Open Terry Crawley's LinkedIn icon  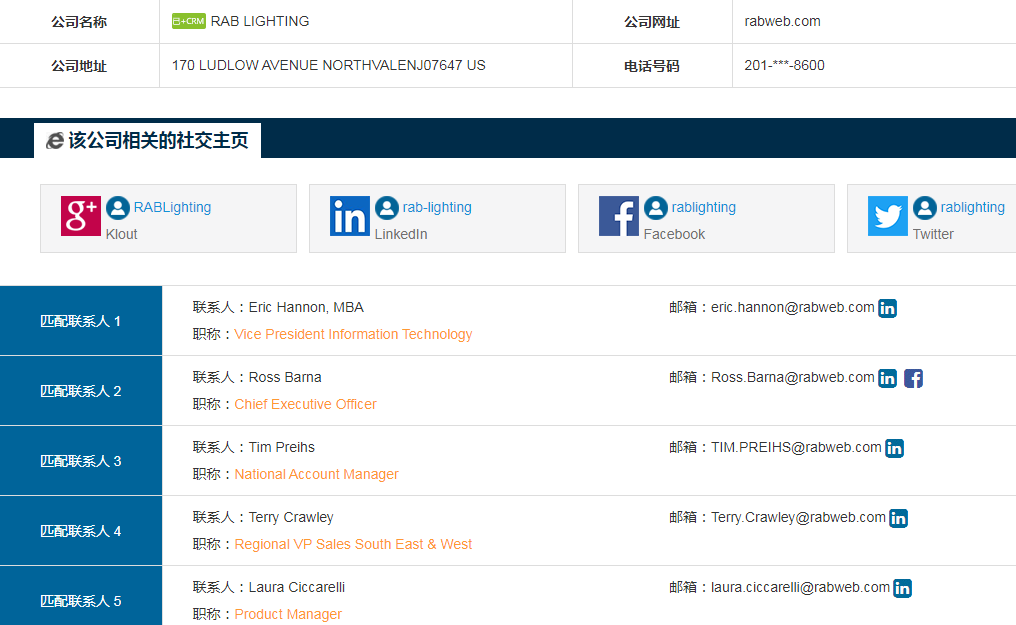pyautogui.click(x=898, y=518)
